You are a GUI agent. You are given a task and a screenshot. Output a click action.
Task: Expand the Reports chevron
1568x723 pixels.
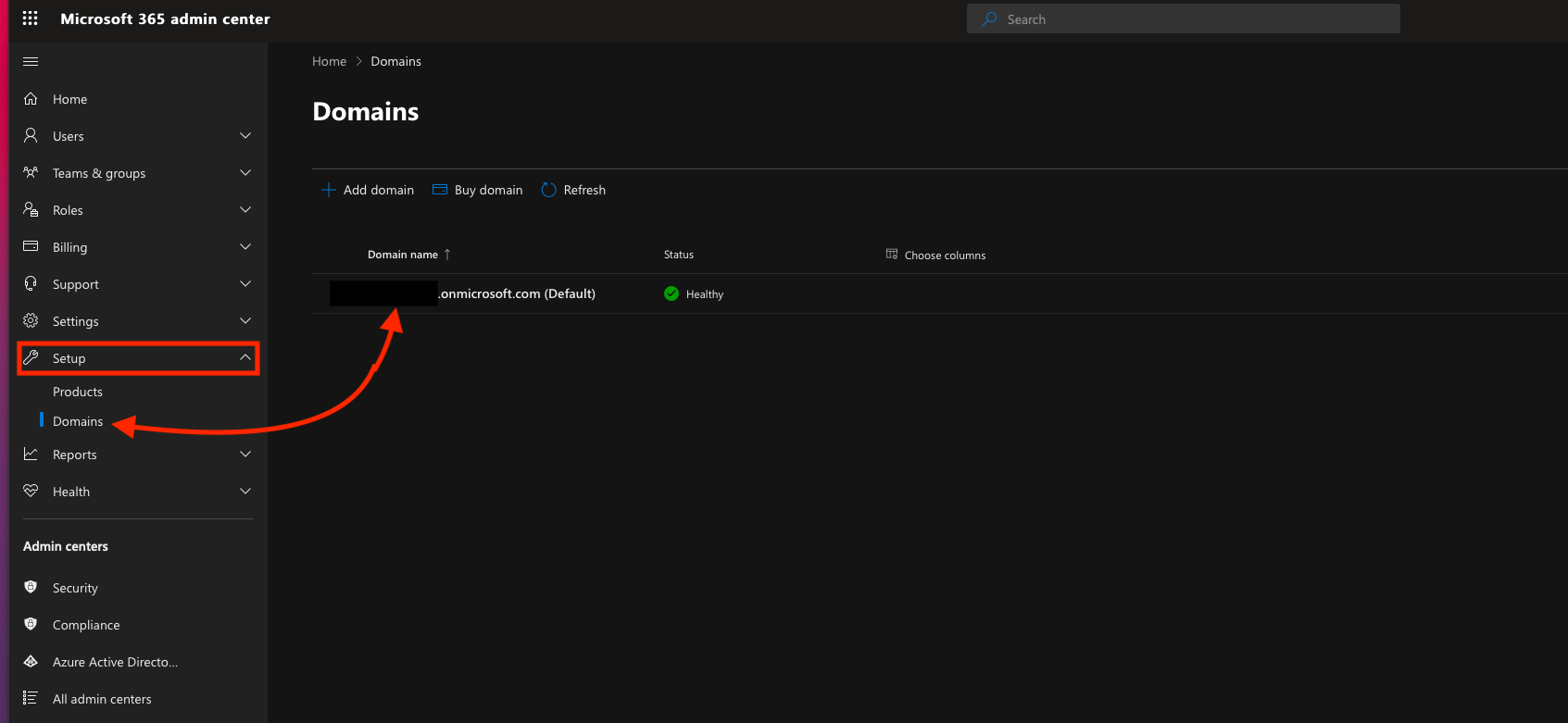(x=245, y=454)
